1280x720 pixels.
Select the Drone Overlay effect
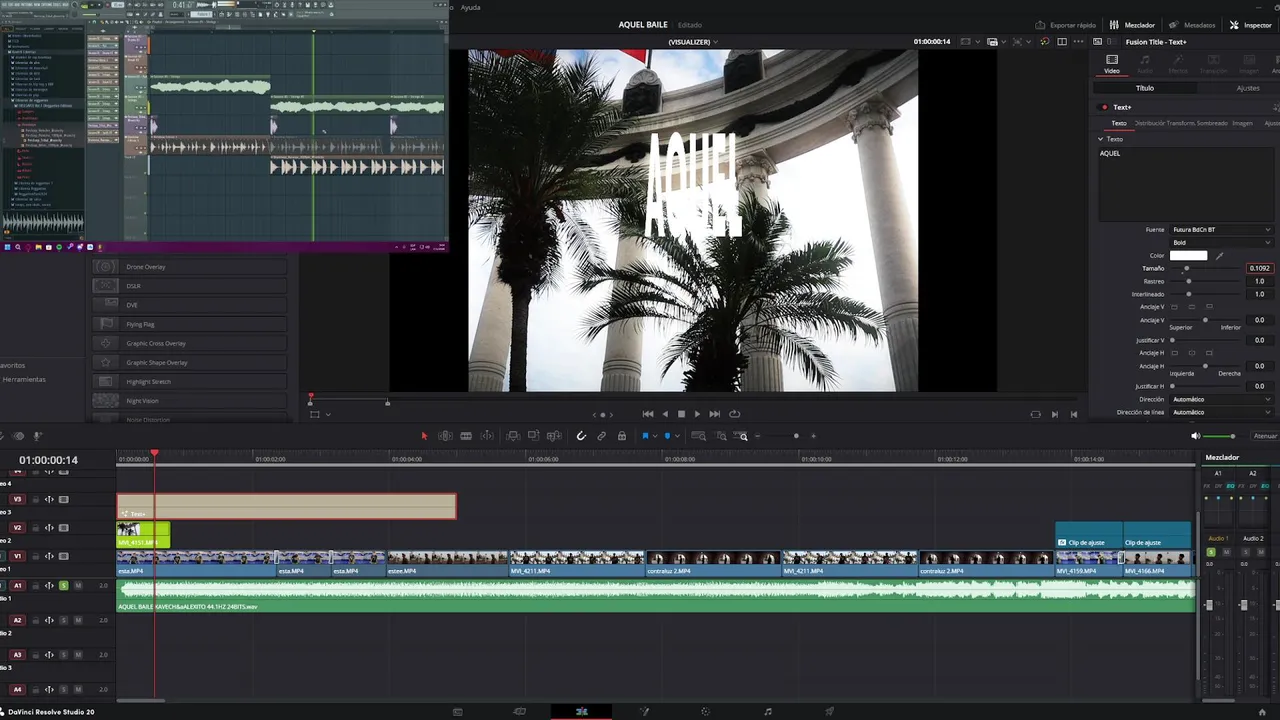pos(190,267)
